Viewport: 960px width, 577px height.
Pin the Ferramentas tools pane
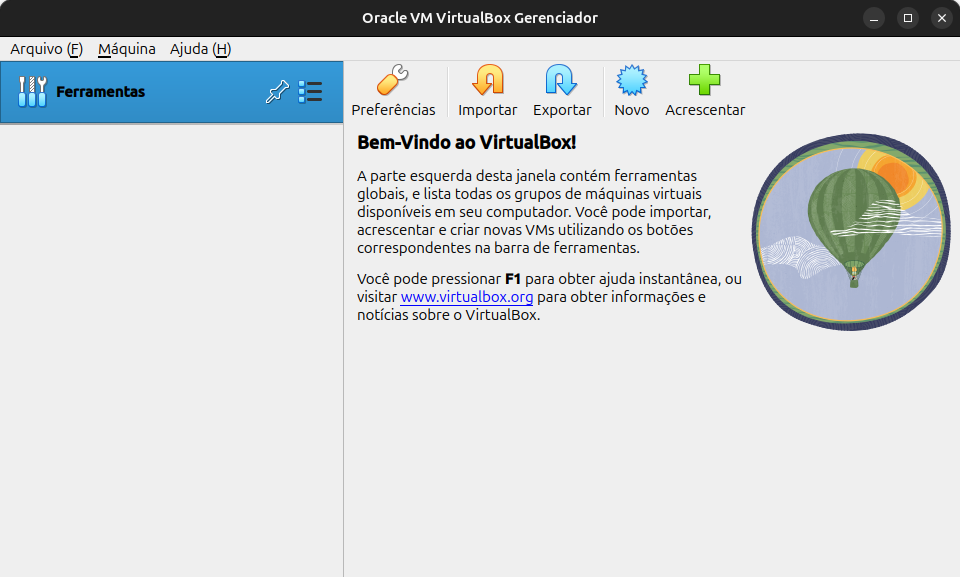[x=277, y=92]
